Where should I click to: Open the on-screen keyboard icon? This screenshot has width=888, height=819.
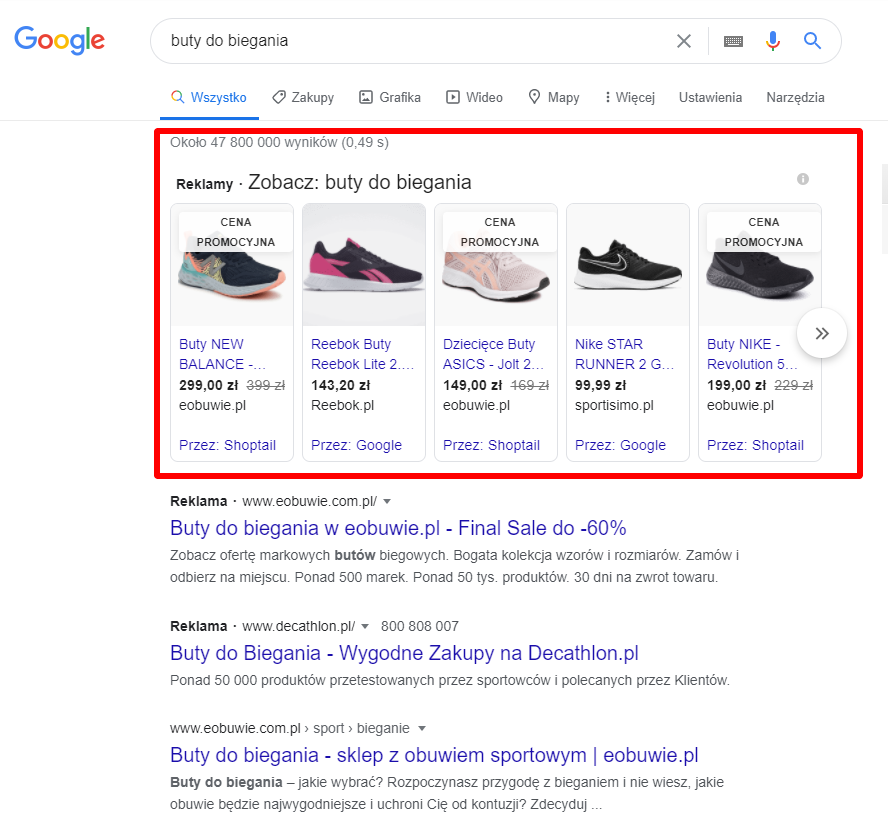click(x=733, y=41)
